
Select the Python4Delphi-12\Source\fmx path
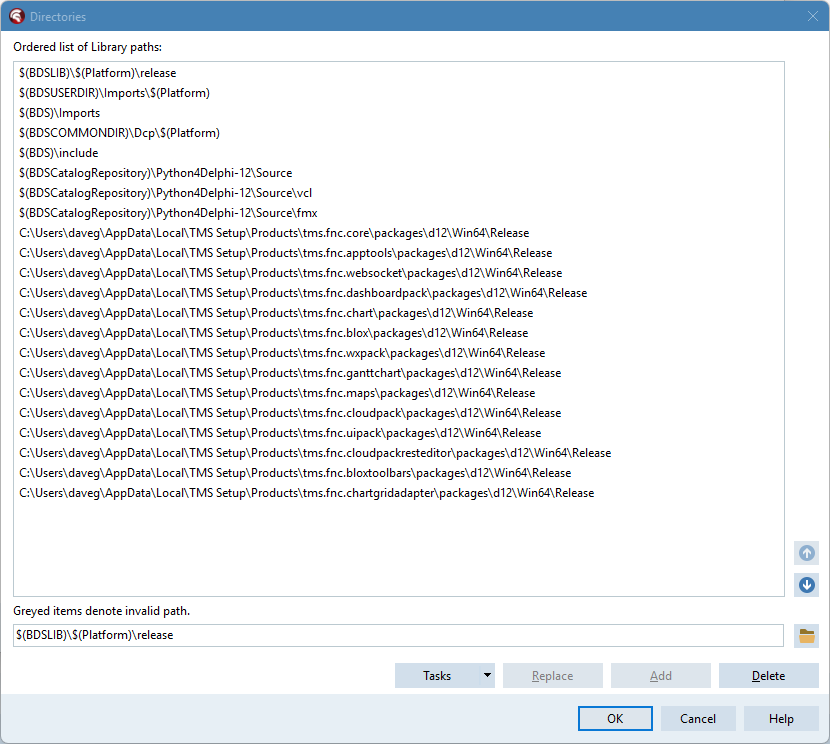point(399,213)
